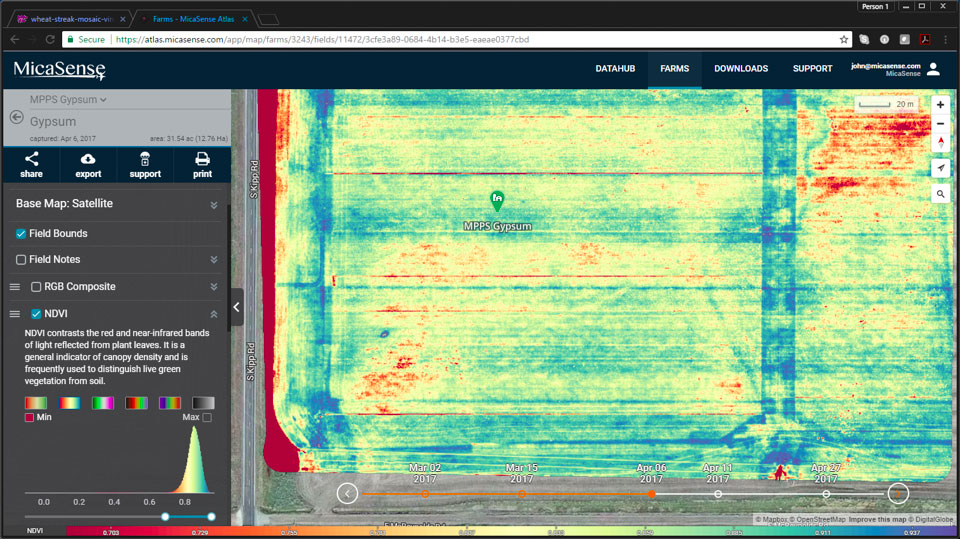Image resolution: width=960 pixels, height=539 pixels.
Task: Enable the Field Notes checkbox
Action: click(21, 260)
